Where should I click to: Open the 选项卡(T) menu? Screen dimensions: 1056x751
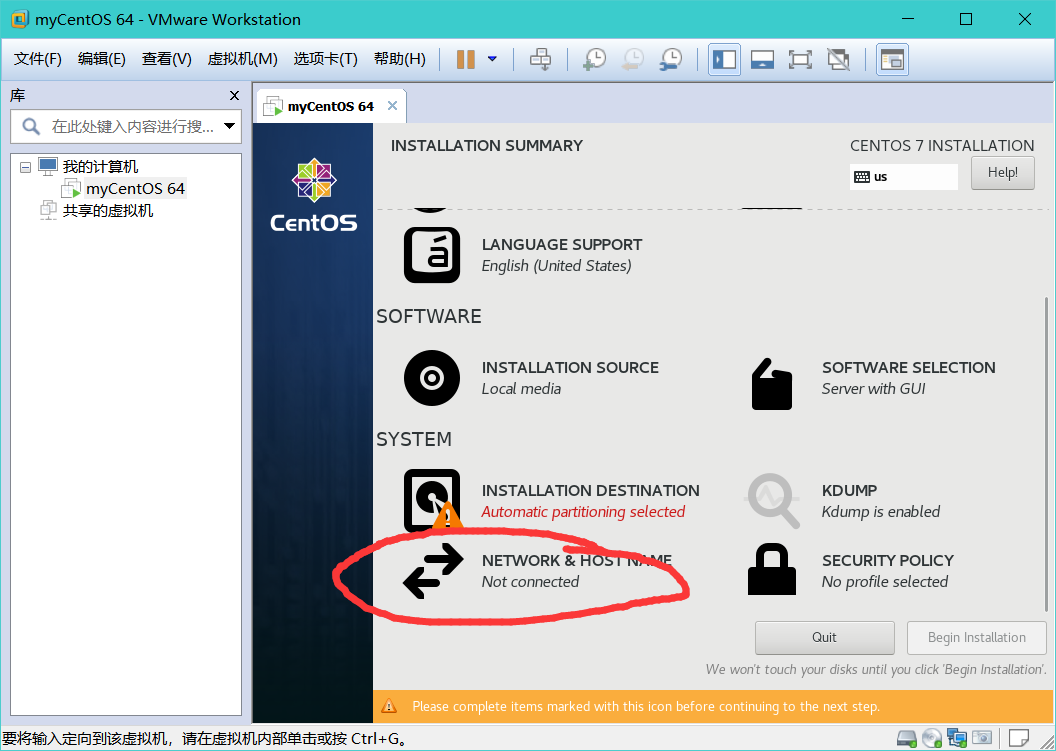(x=325, y=59)
